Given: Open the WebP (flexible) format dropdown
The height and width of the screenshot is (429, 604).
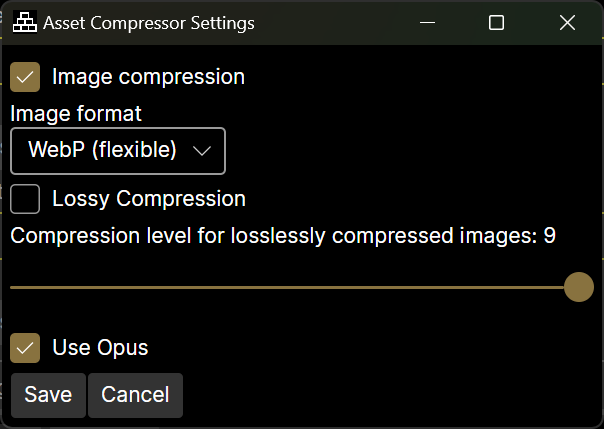Looking at the screenshot, I should tap(118, 151).
